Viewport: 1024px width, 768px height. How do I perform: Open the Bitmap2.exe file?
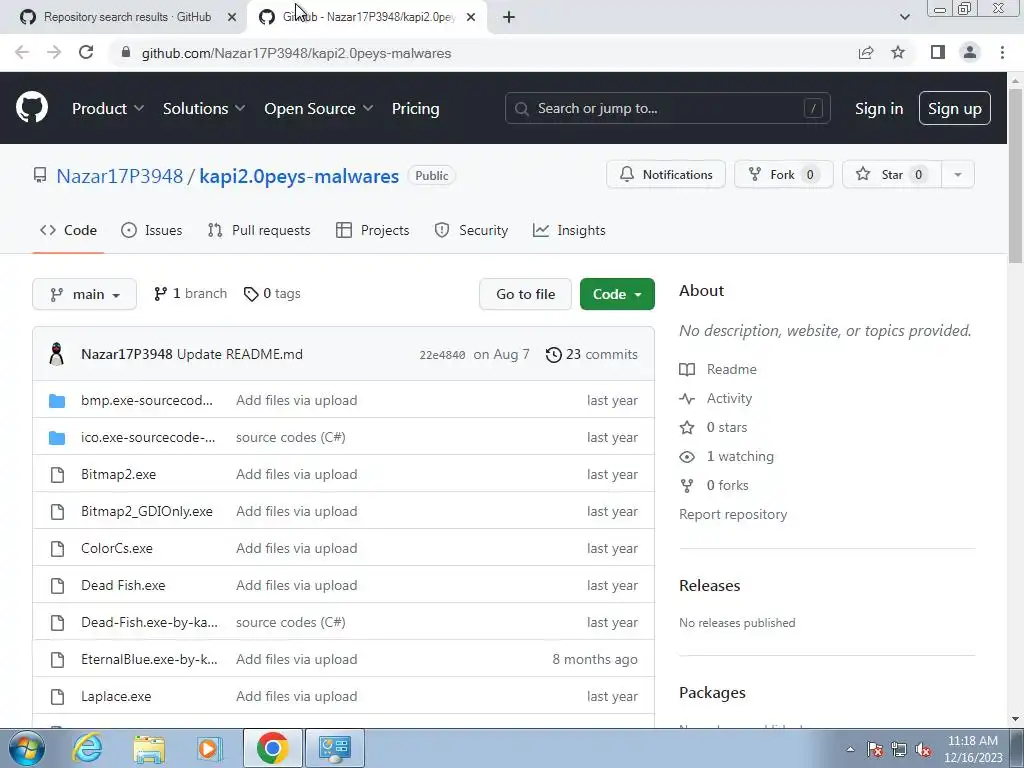(x=118, y=474)
